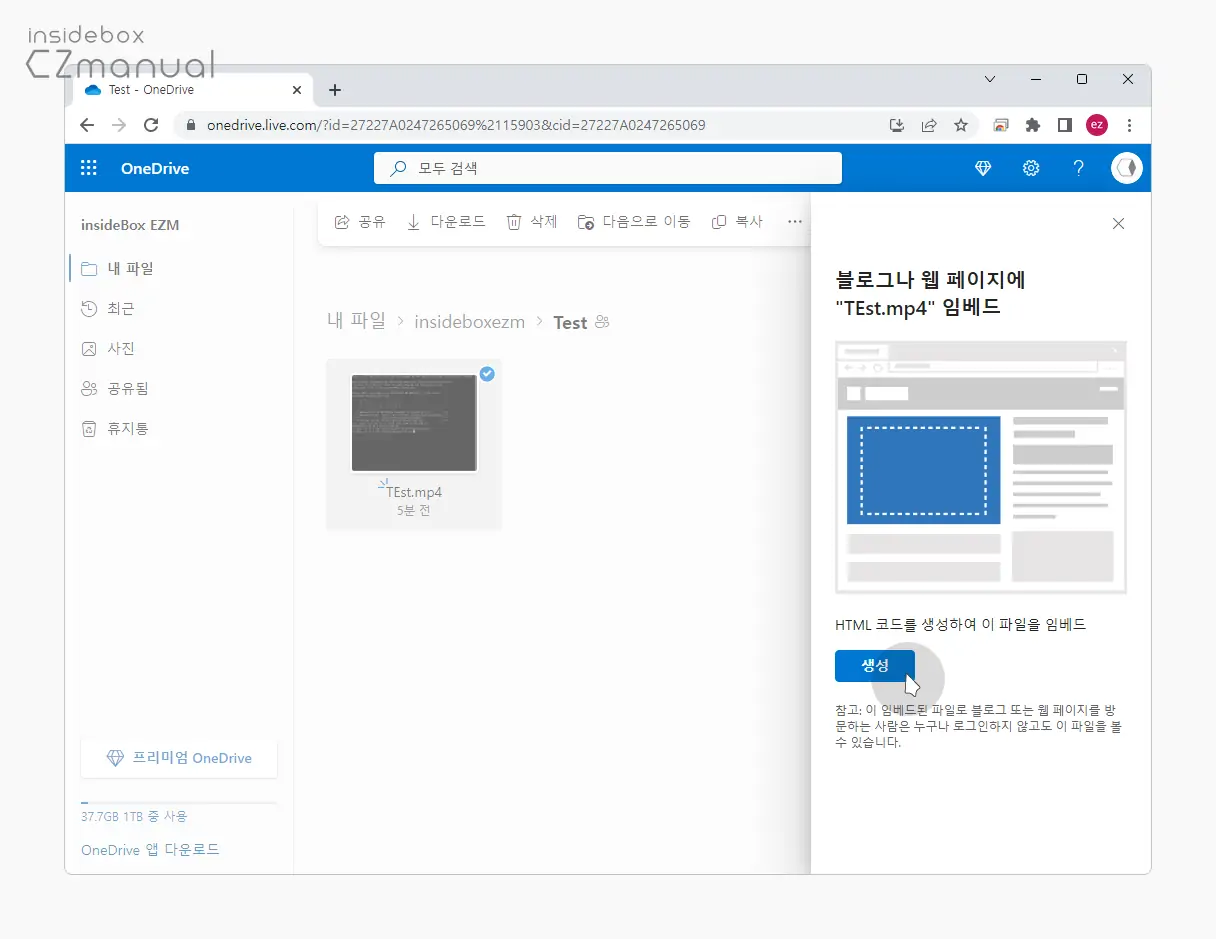Image resolution: width=1216 pixels, height=939 pixels.
Task: Toggle the browser side panel
Action: (1065, 125)
